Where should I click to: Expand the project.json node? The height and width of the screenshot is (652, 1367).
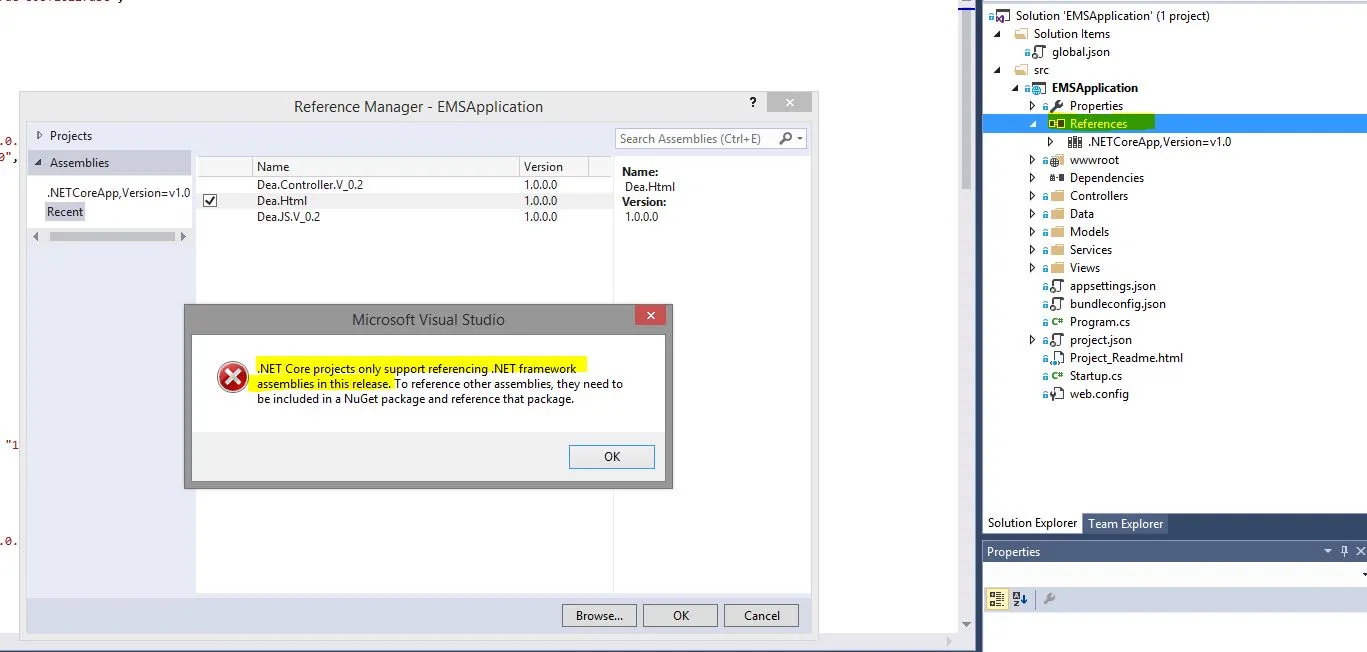point(1033,340)
